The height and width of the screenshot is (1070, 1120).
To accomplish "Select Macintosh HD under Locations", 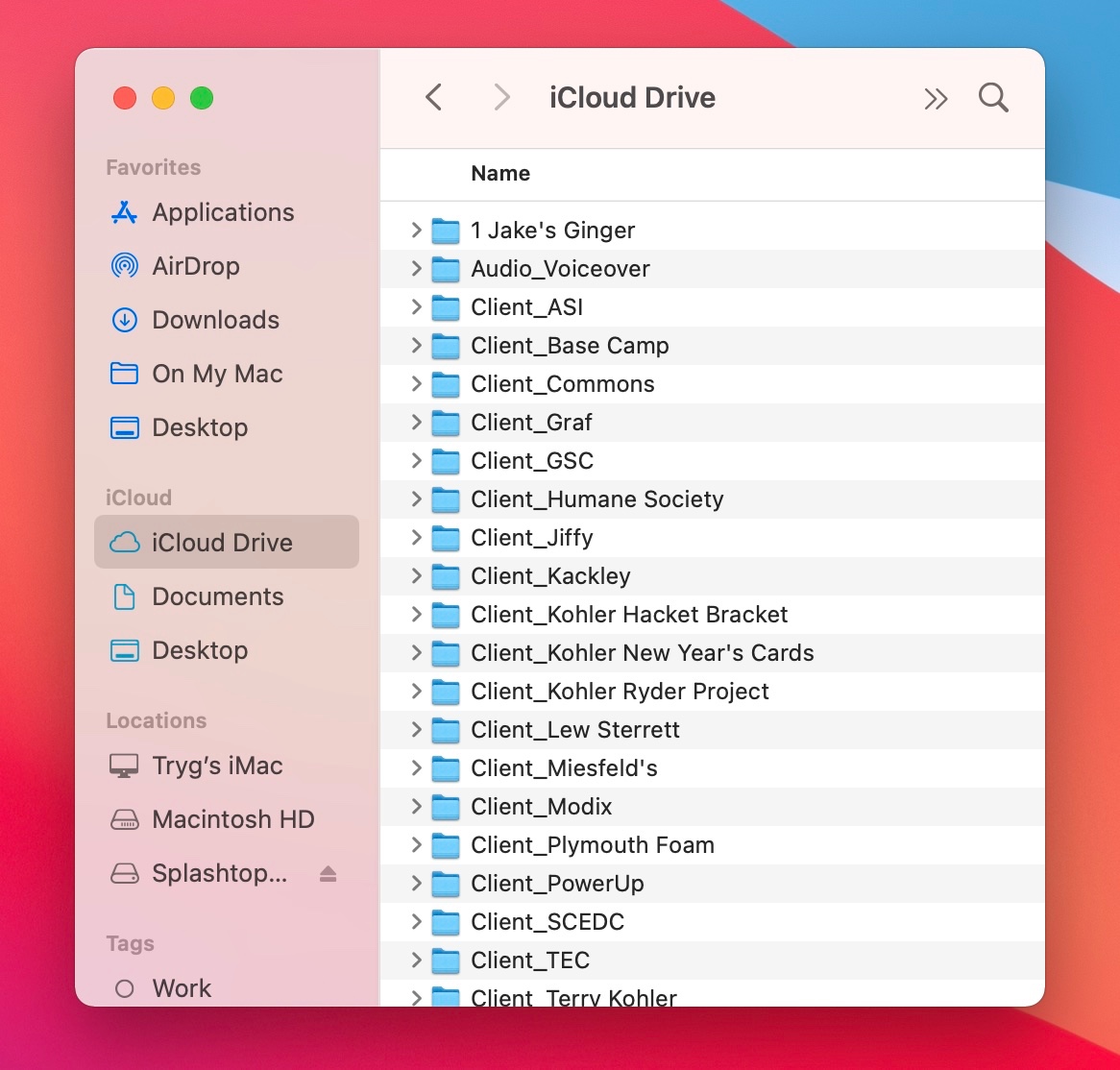I will point(227,818).
